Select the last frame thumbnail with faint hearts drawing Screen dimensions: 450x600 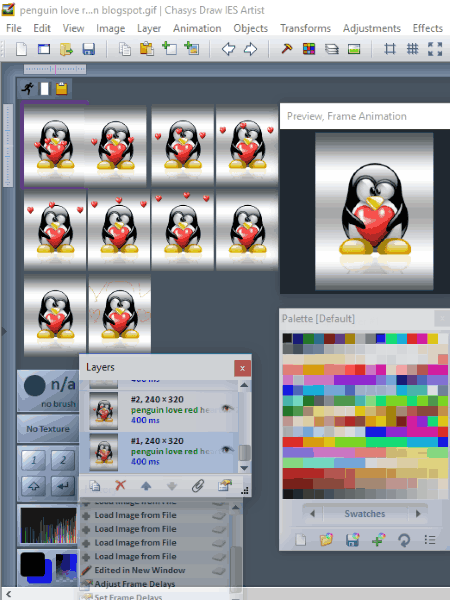(120, 315)
